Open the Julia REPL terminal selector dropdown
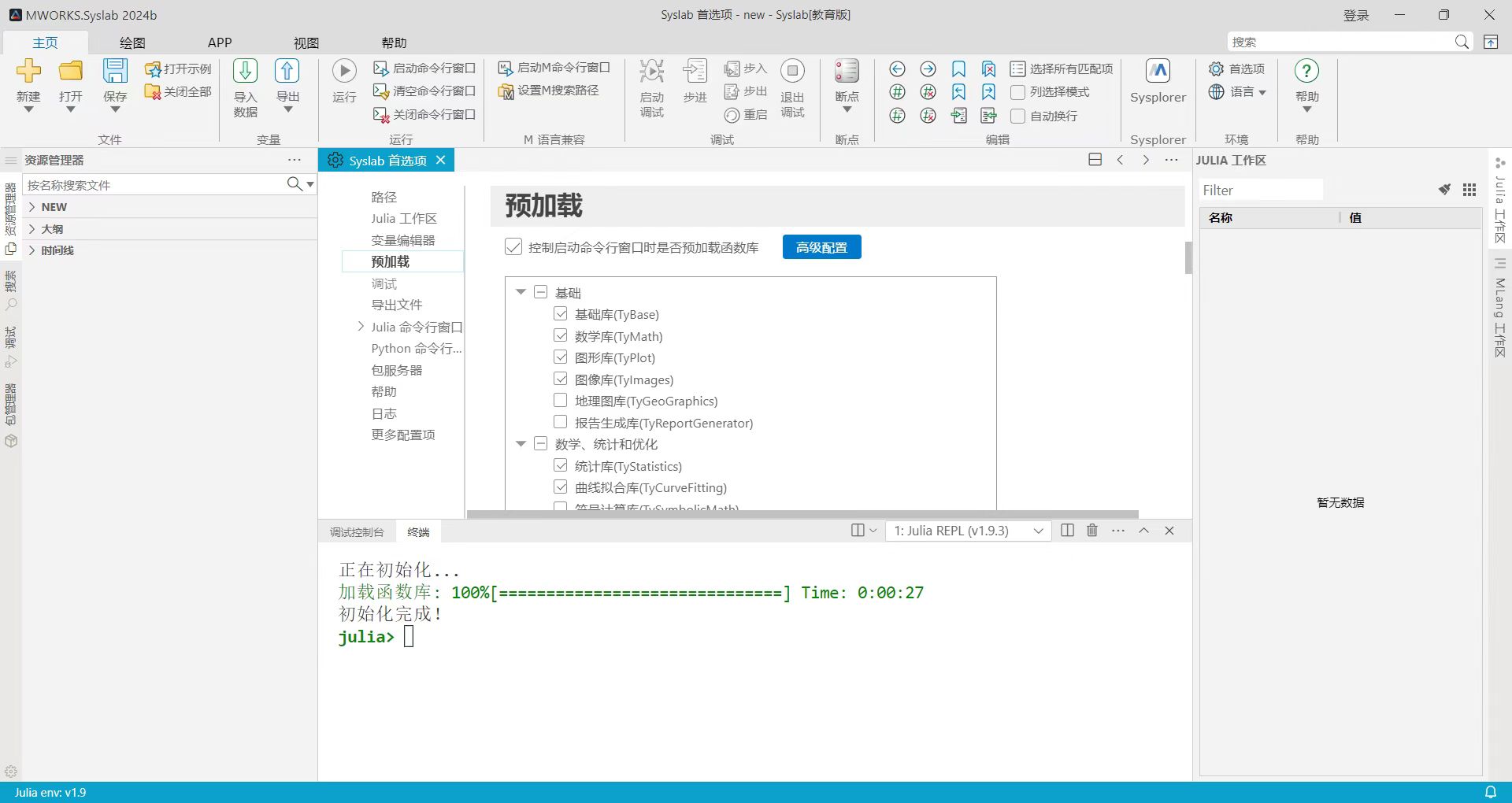 tap(969, 531)
